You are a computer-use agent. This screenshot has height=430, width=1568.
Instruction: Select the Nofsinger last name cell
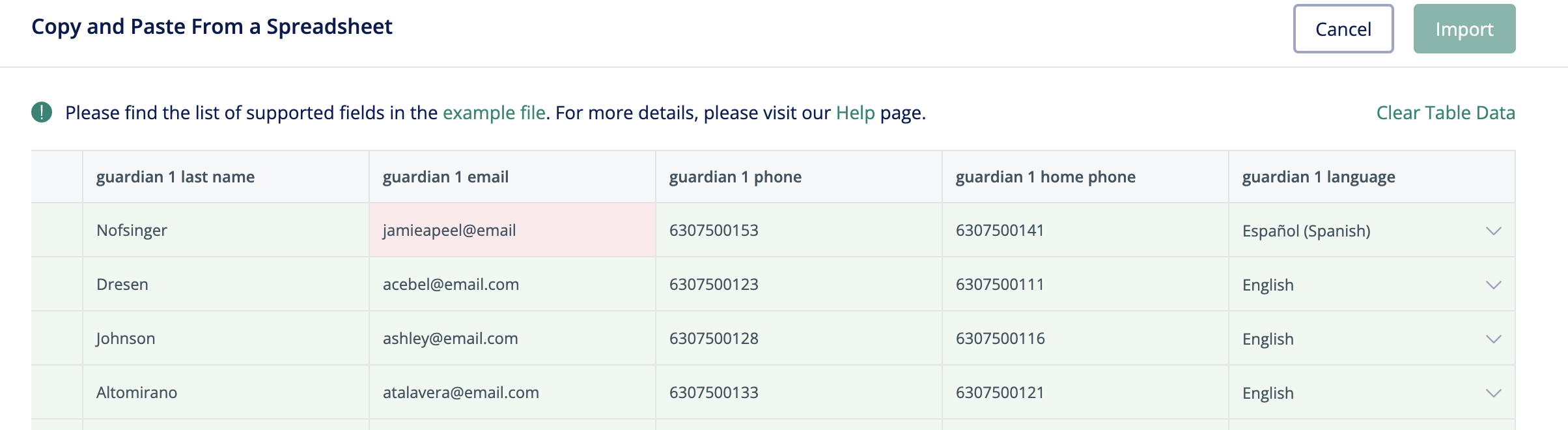pos(225,230)
